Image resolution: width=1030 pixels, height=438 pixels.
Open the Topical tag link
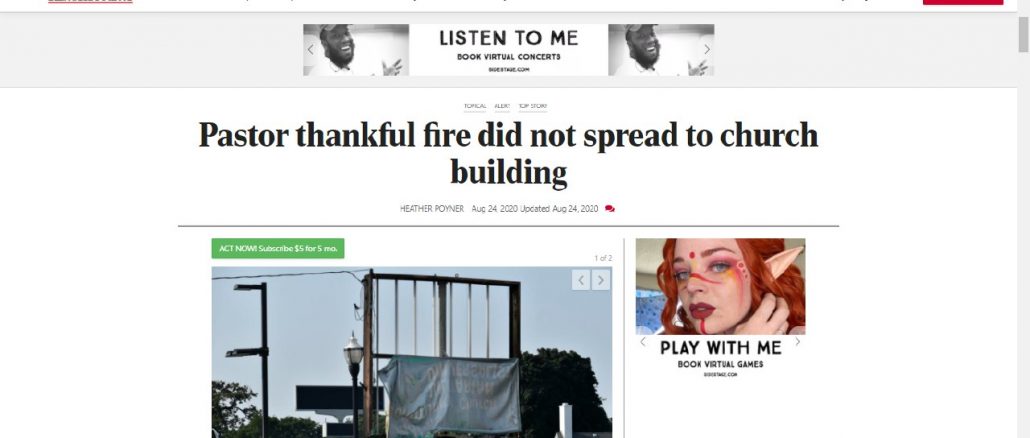pyautogui.click(x=475, y=106)
